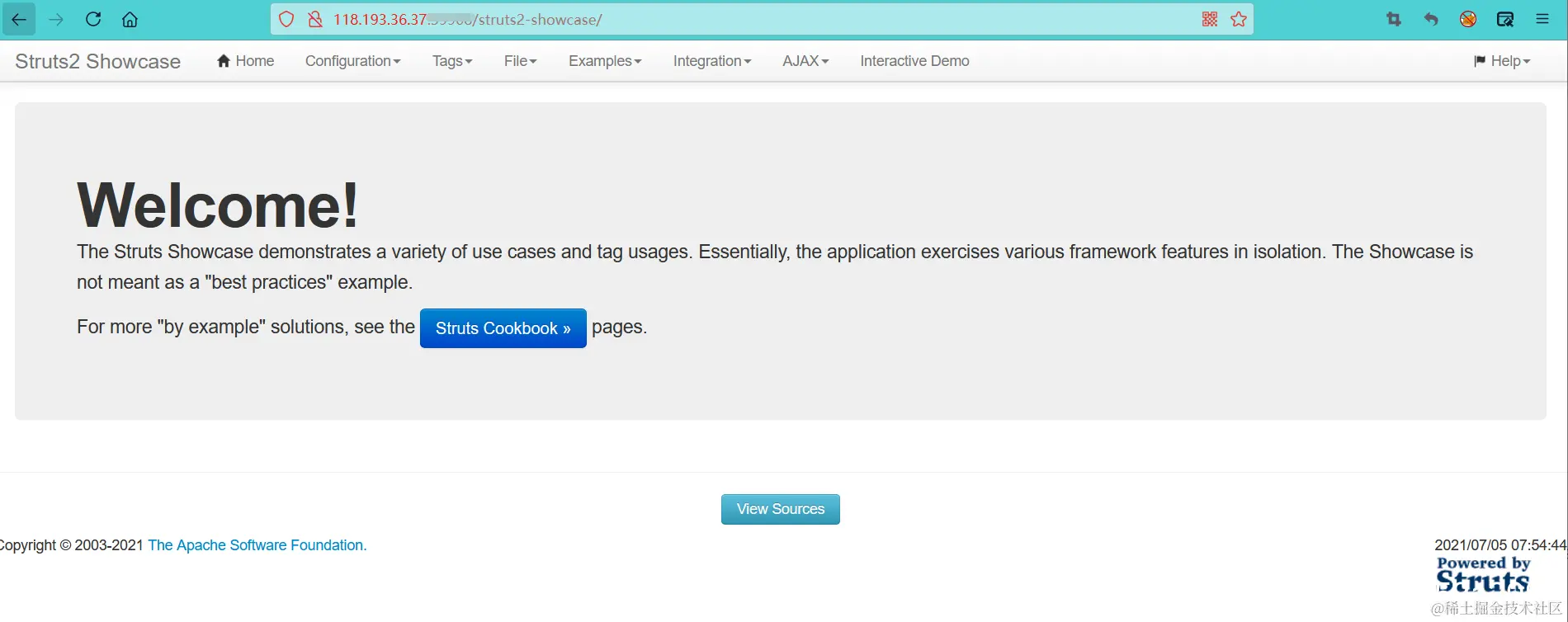This screenshot has width=1568, height=622.
Task: Go to Home in the navbar
Action: click(245, 61)
